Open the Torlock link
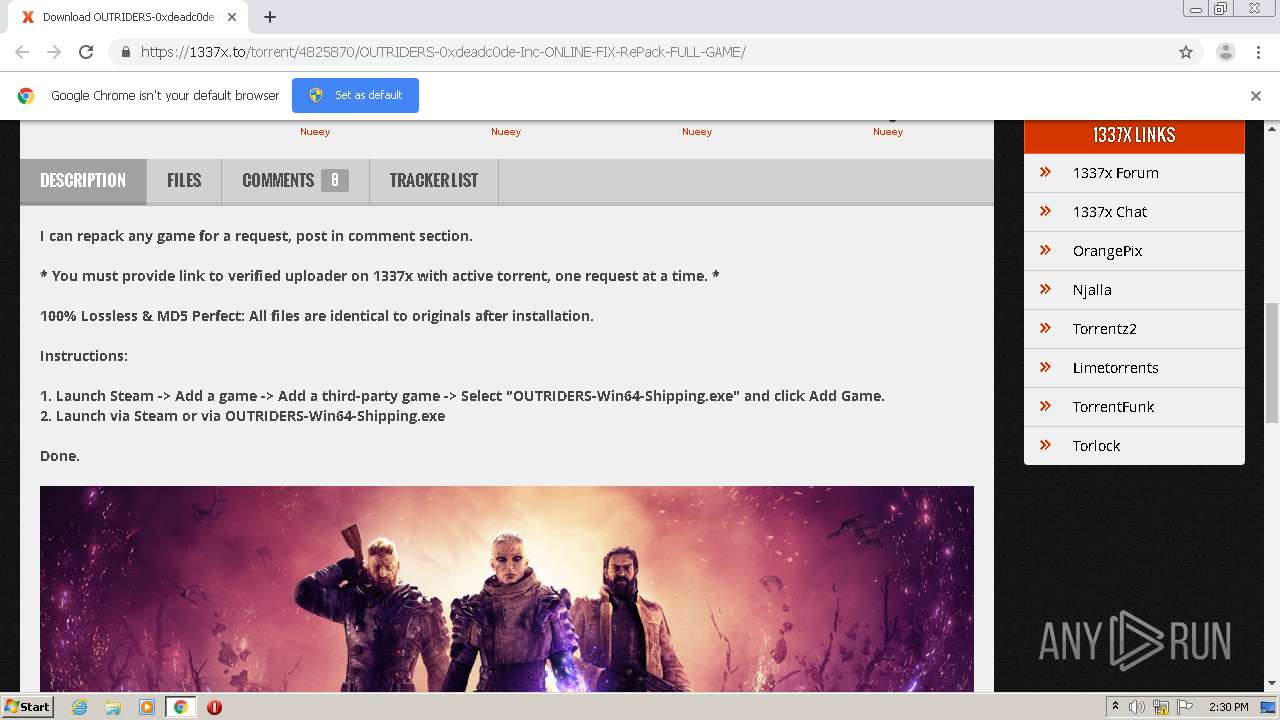Screen dimensions: 1280x720 (x=1096, y=446)
